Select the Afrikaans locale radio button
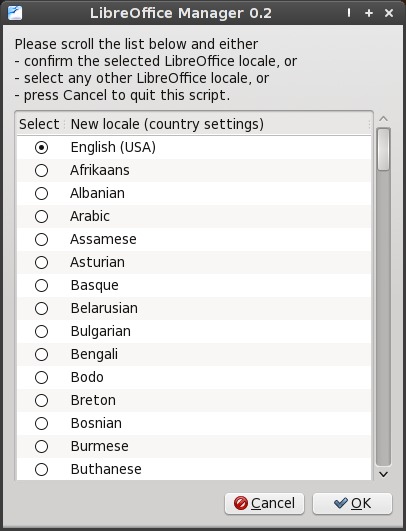 pos(41,170)
